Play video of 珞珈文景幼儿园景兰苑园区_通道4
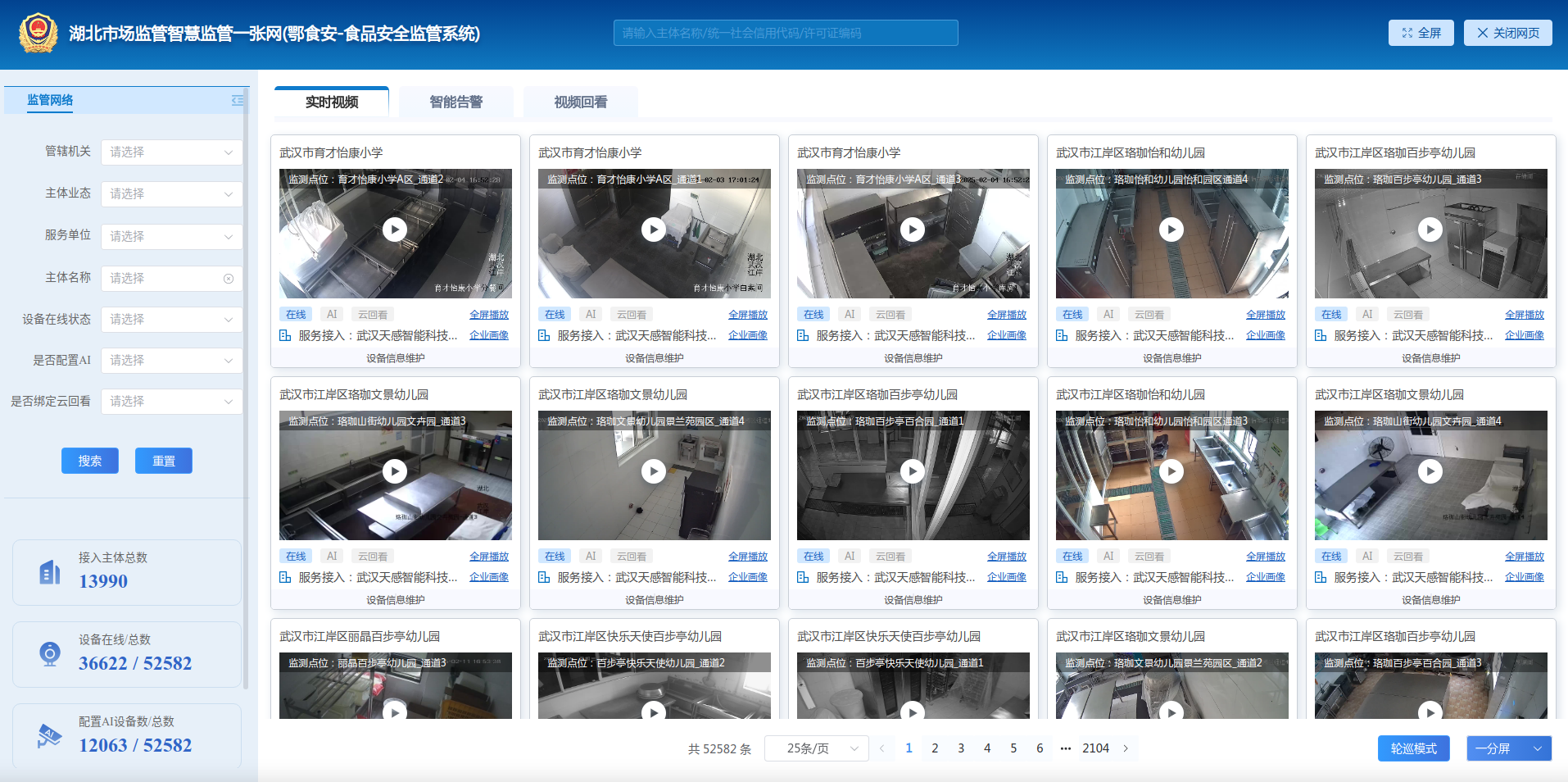This screenshot has width=1568, height=782. (x=654, y=471)
